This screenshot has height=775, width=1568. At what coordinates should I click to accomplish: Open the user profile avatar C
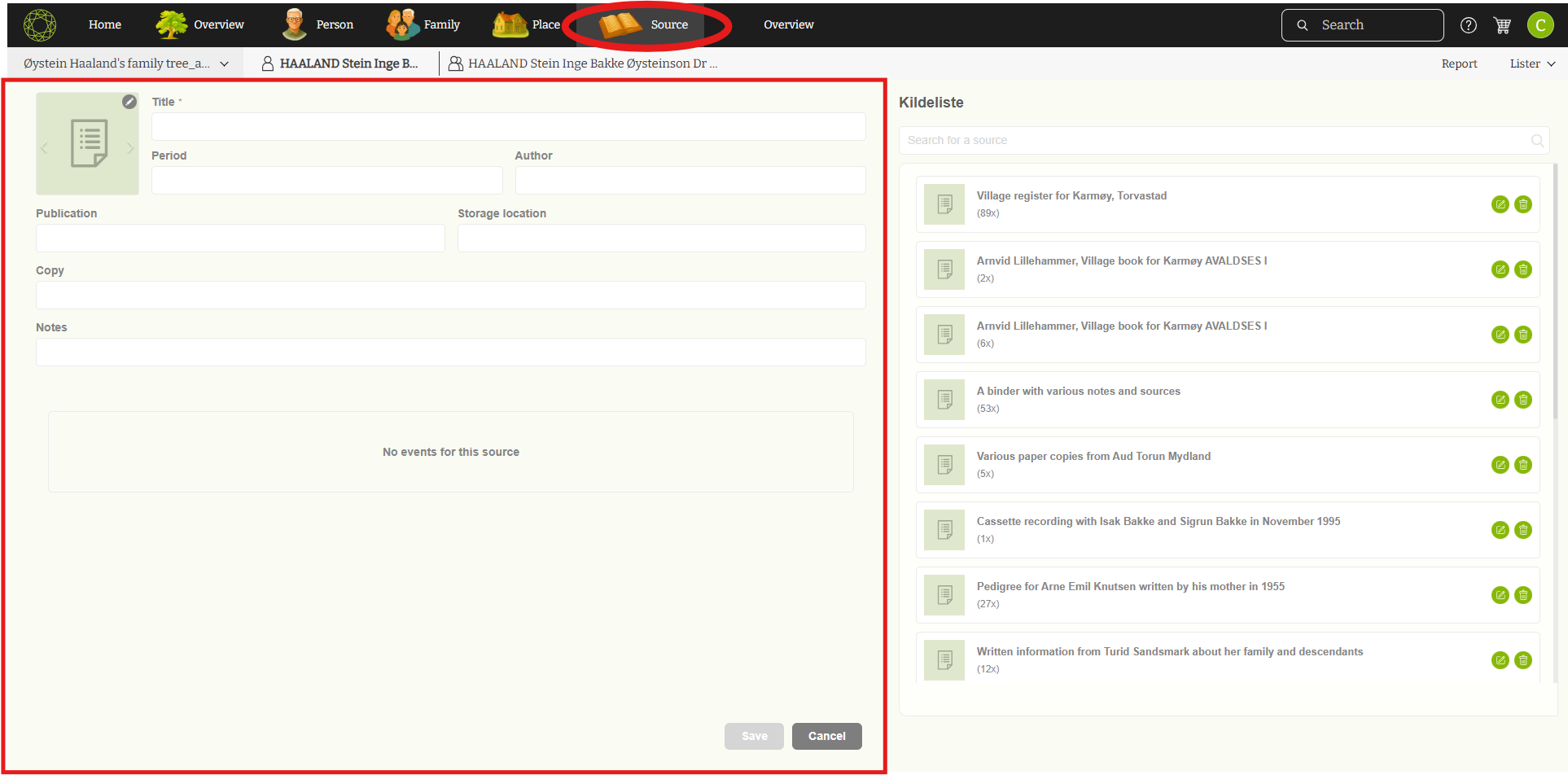point(1540,25)
